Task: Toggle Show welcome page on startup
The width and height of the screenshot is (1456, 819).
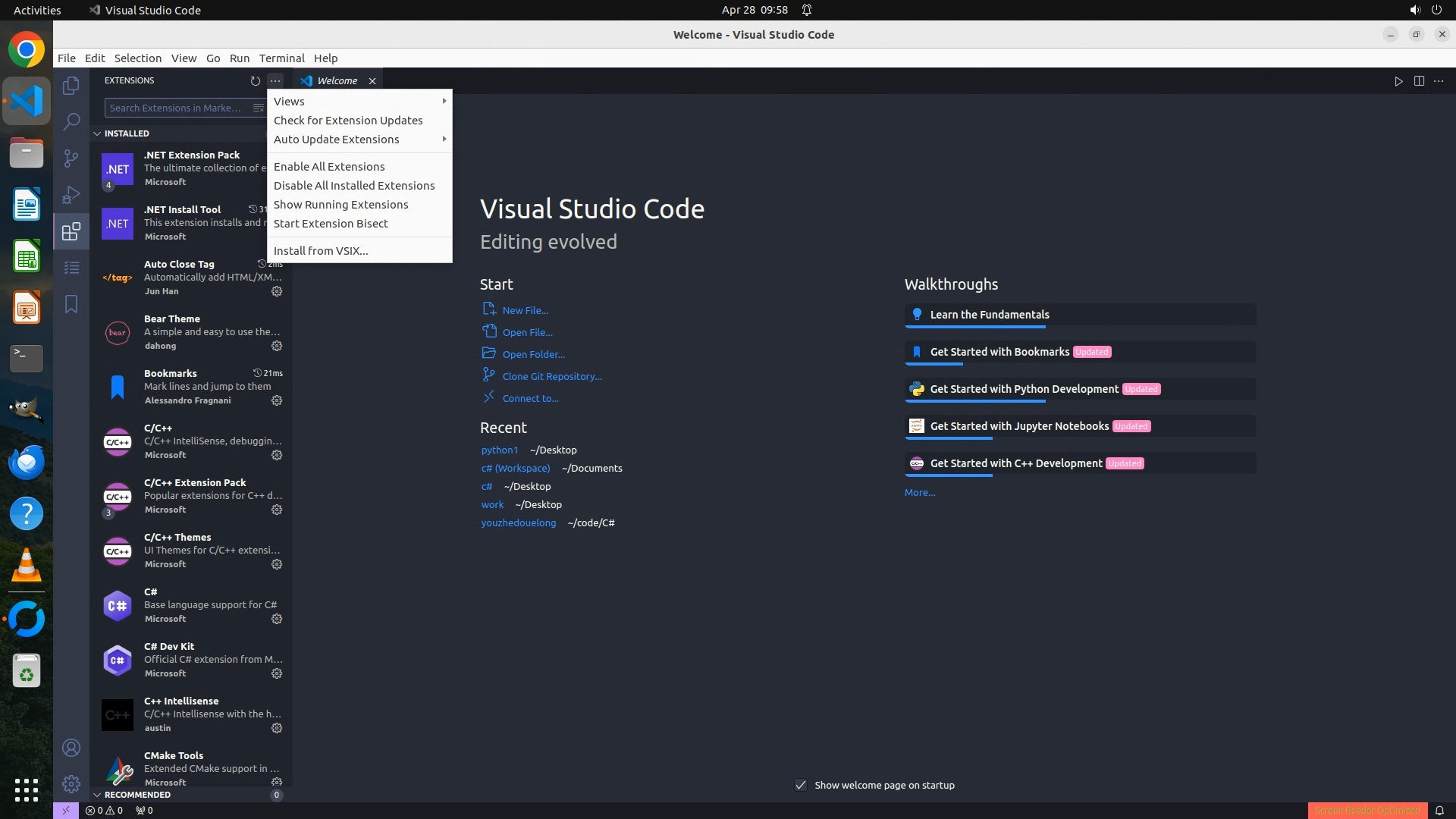Action: pyautogui.click(x=801, y=785)
